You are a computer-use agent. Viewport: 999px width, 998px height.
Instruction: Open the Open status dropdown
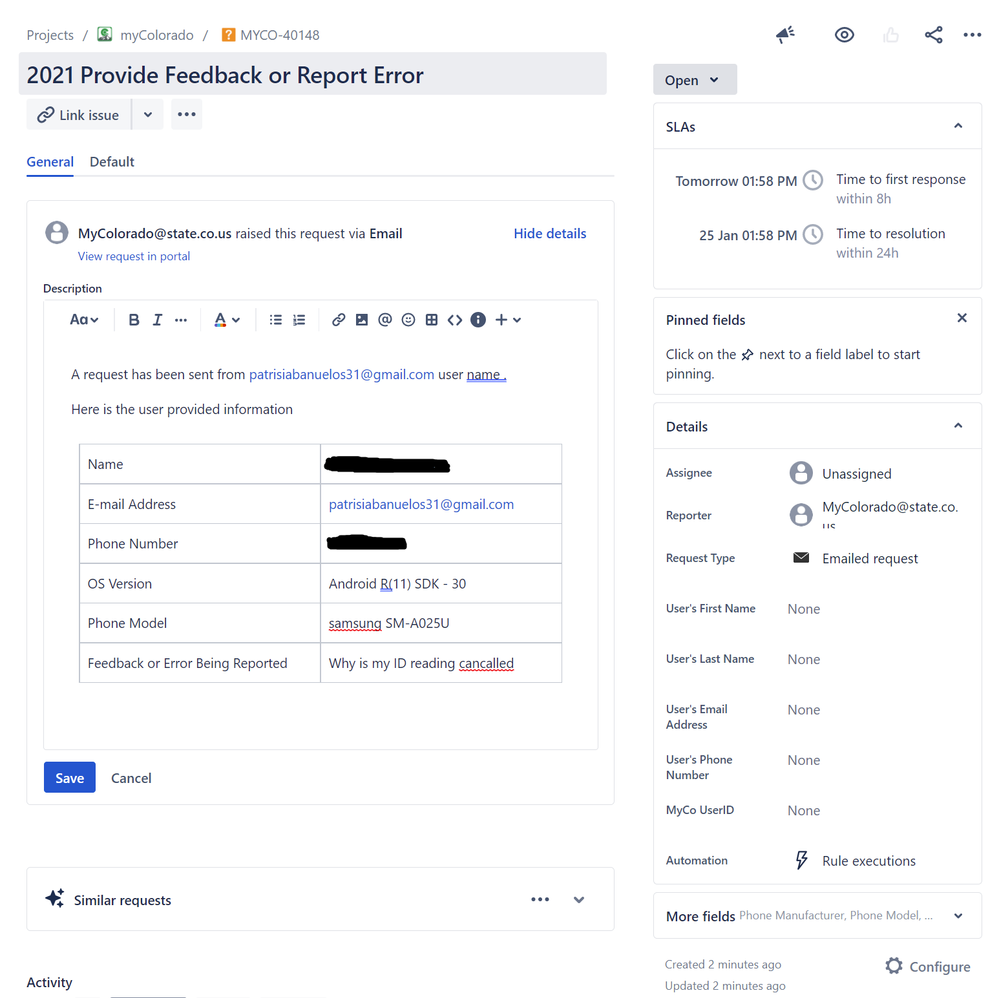[x=695, y=79]
